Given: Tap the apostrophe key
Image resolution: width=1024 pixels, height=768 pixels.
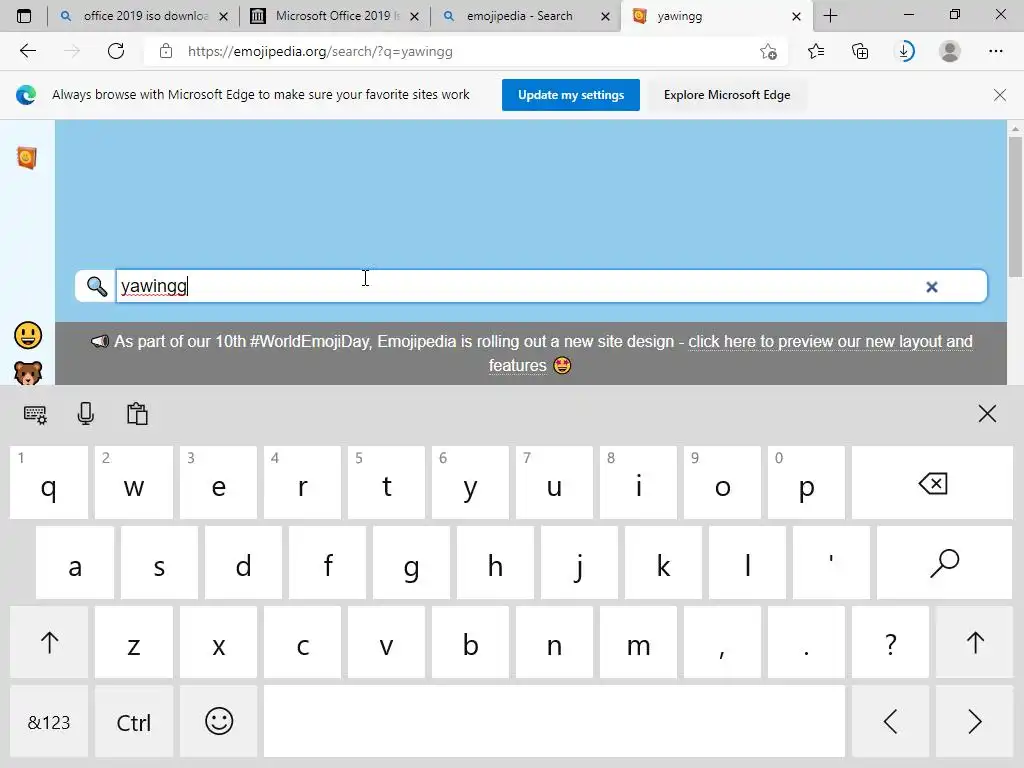Looking at the screenshot, I should (x=831, y=563).
